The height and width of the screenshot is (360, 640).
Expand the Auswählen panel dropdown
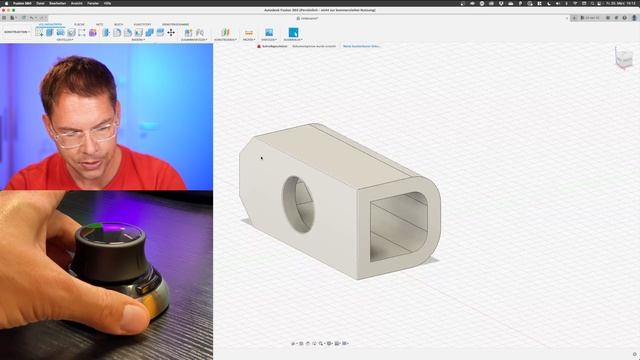coord(293,40)
